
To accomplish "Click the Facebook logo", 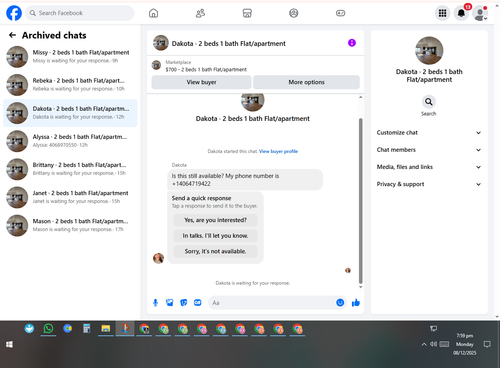I will coord(14,13).
